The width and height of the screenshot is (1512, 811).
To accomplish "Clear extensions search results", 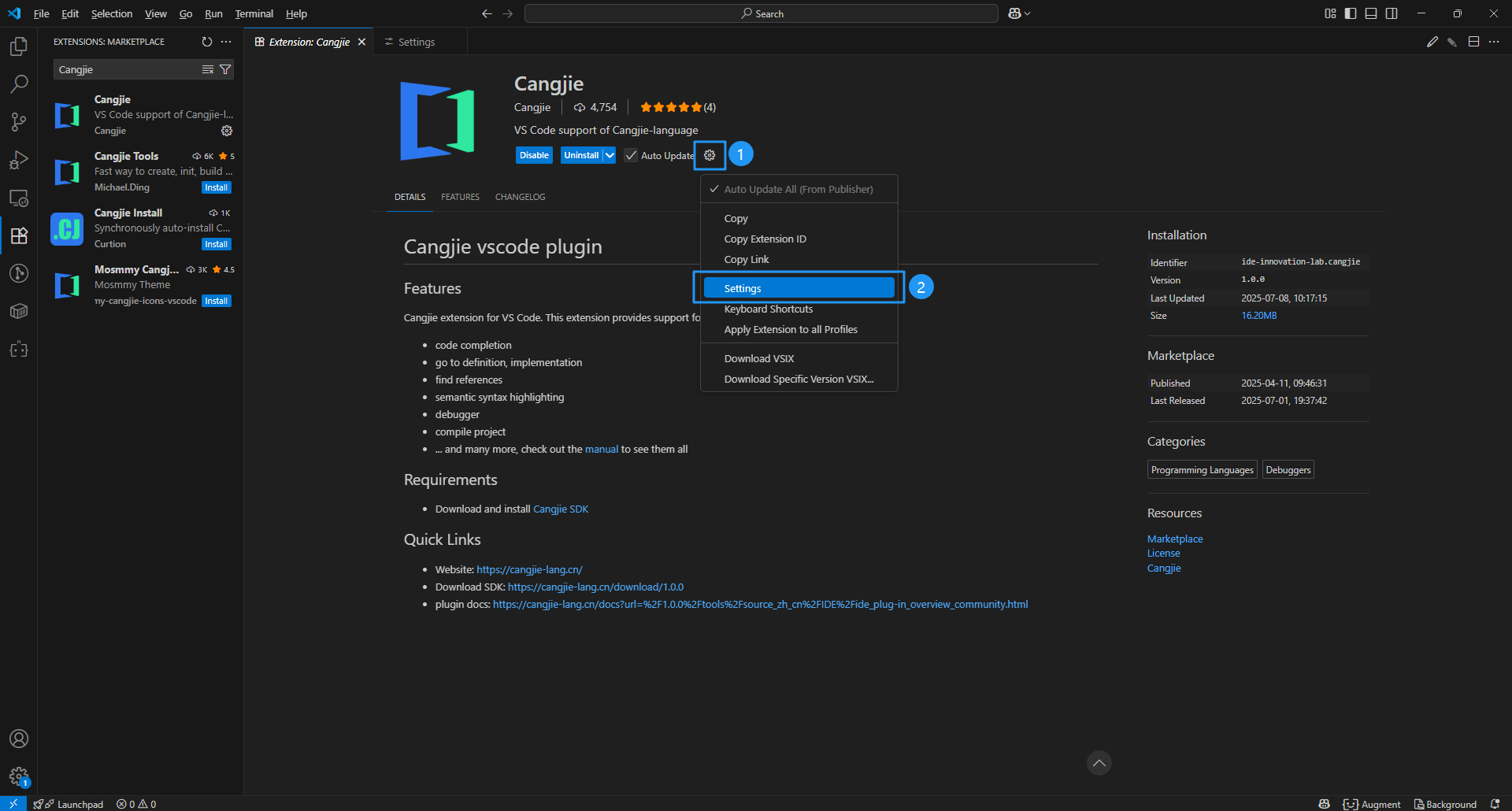I will [208, 69].
